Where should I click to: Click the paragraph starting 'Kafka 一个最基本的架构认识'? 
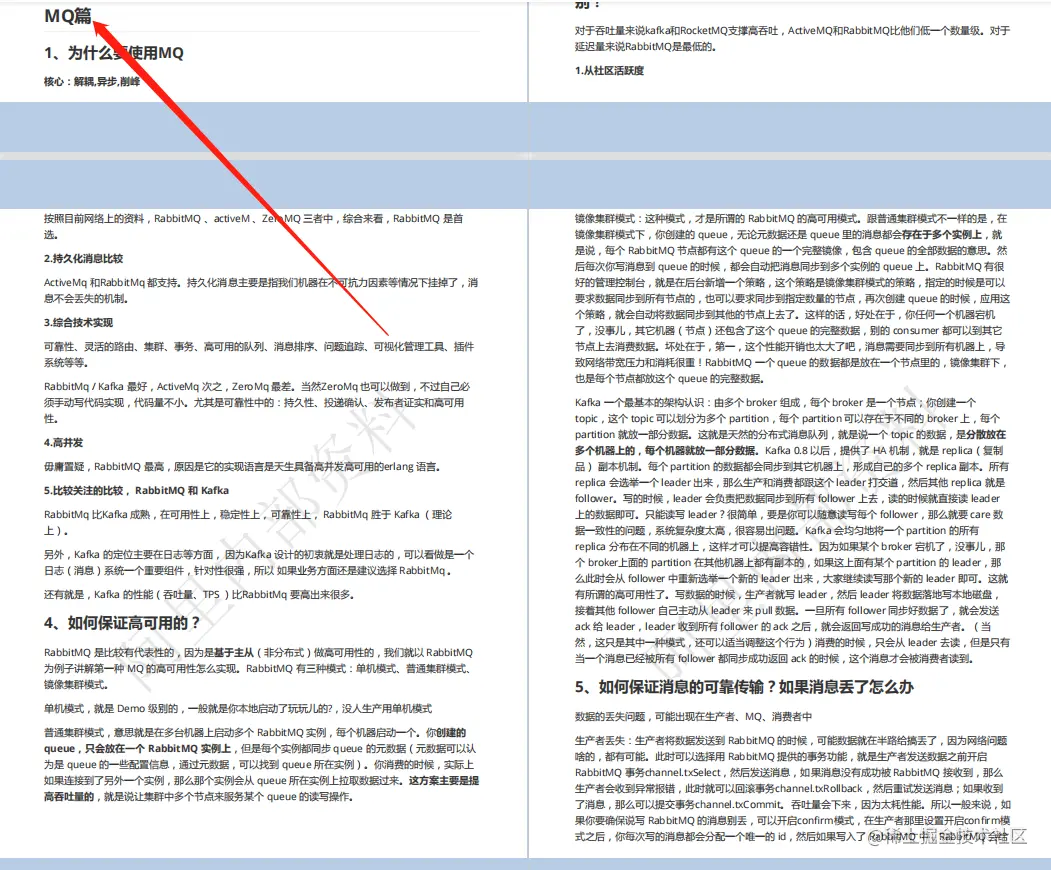click(792, 530)
